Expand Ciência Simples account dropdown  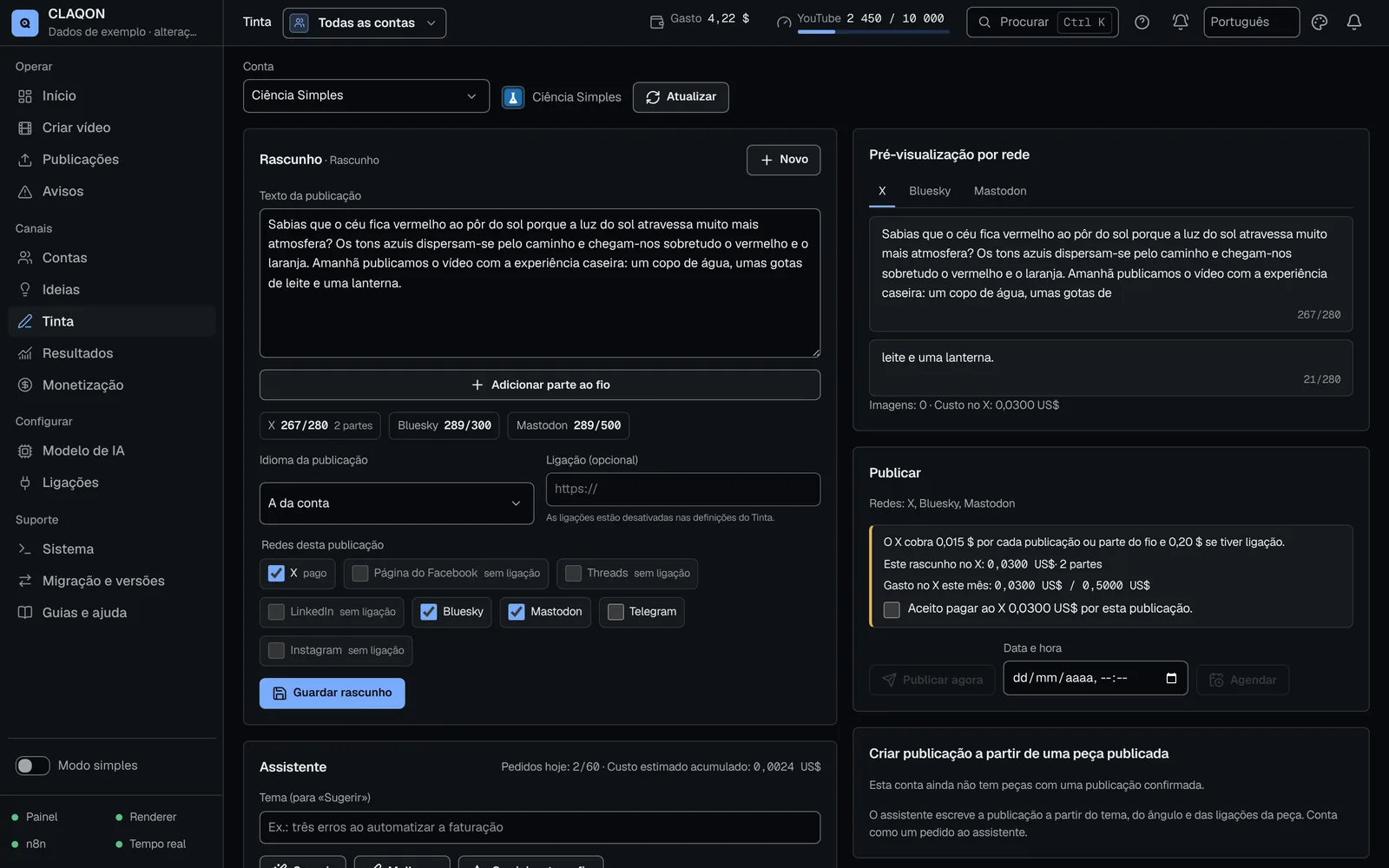tap(366, 95)
